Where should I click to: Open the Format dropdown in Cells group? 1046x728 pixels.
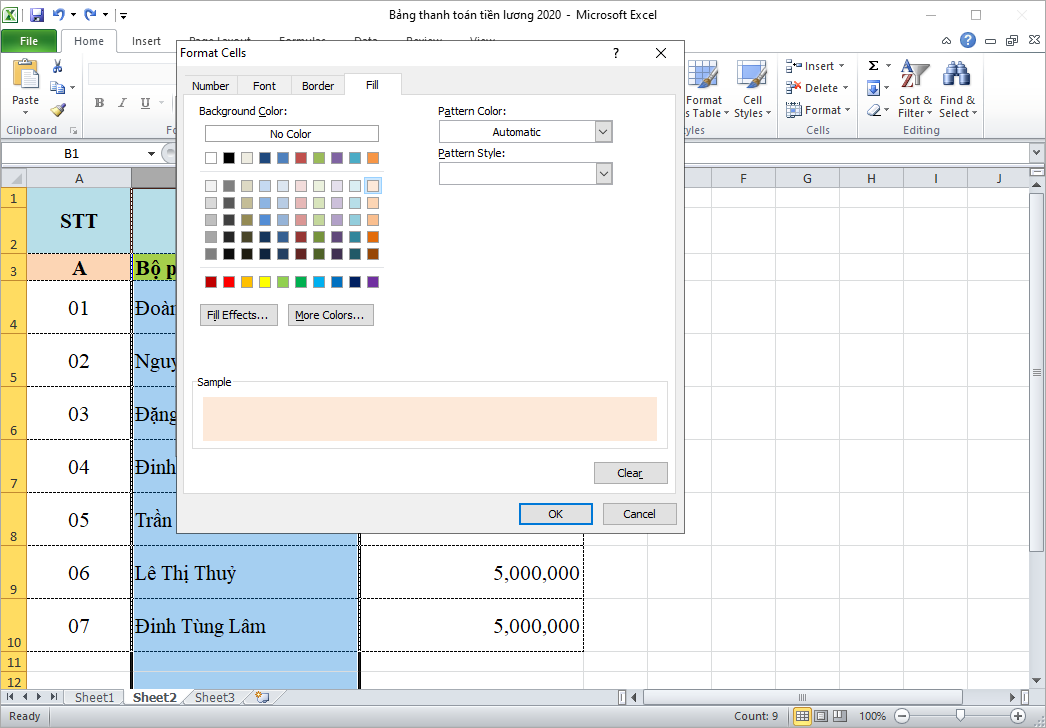[819, 110]
